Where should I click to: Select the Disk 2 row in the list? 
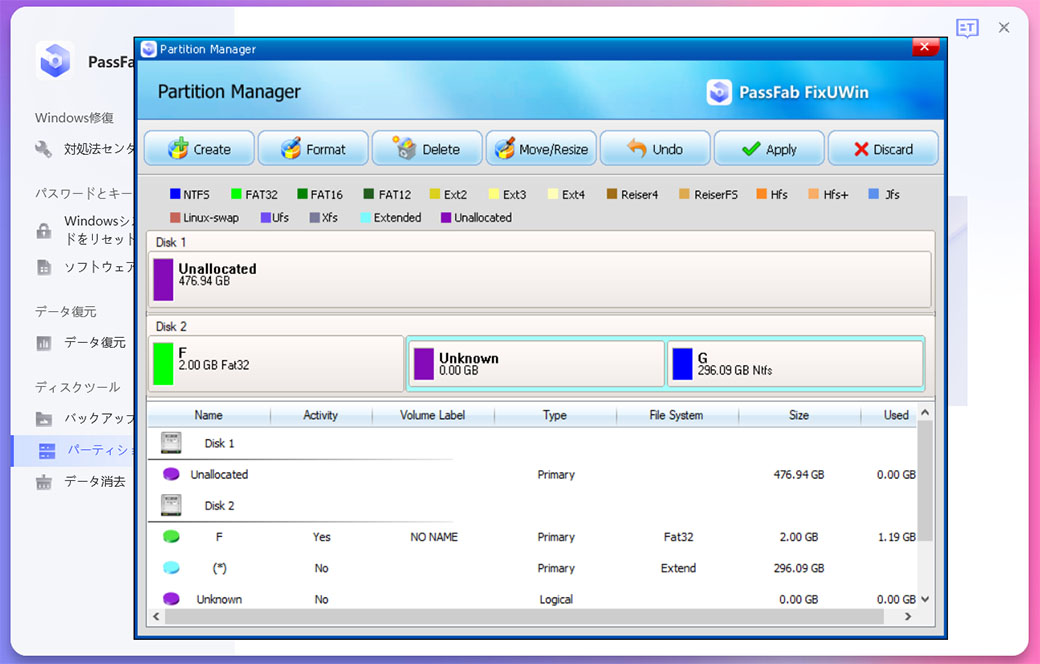coord(219,506)
